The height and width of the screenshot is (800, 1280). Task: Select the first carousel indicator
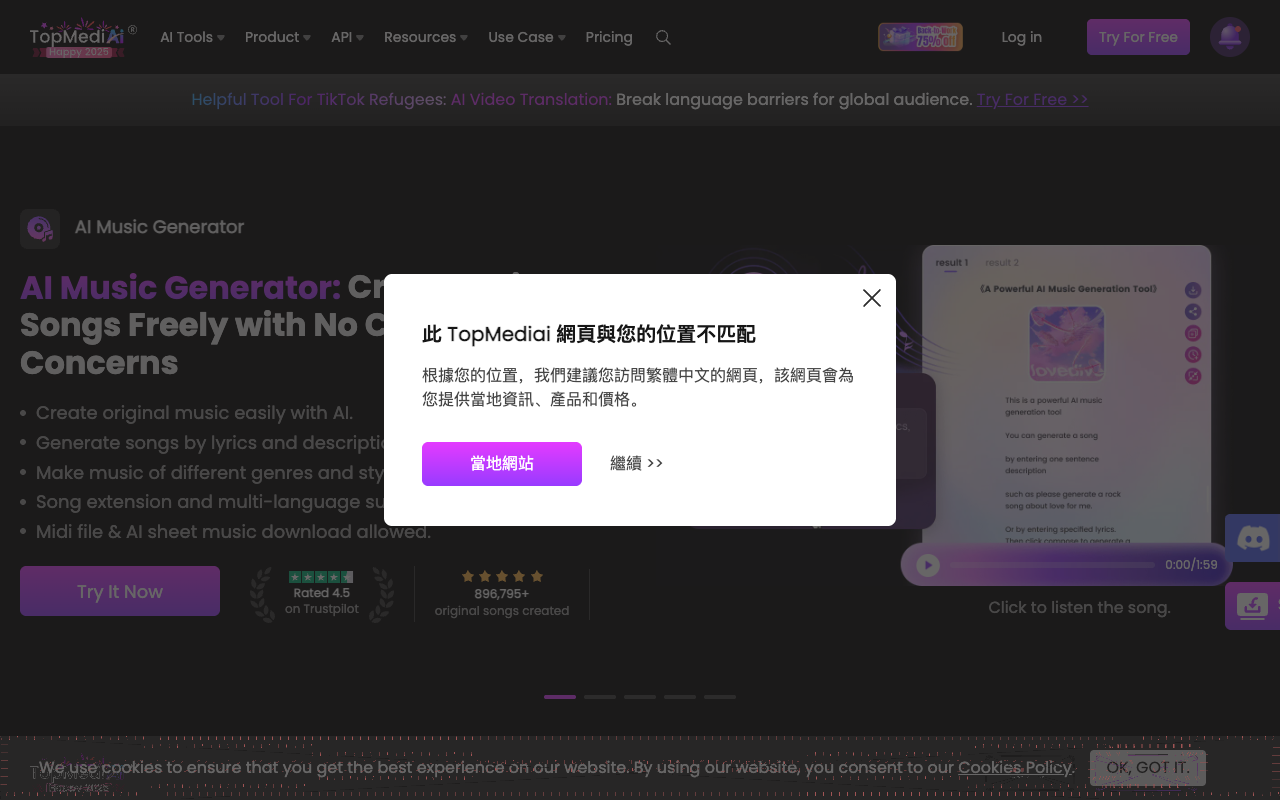click(x=560, y=697)
